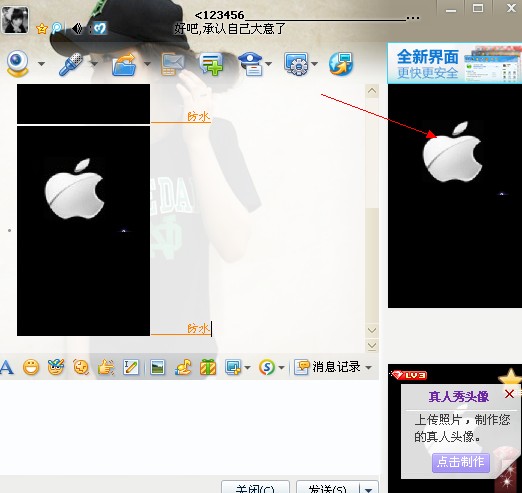Click the Apple logo image in chat
This screenshot has width=522, height=493.
[83, 231]
